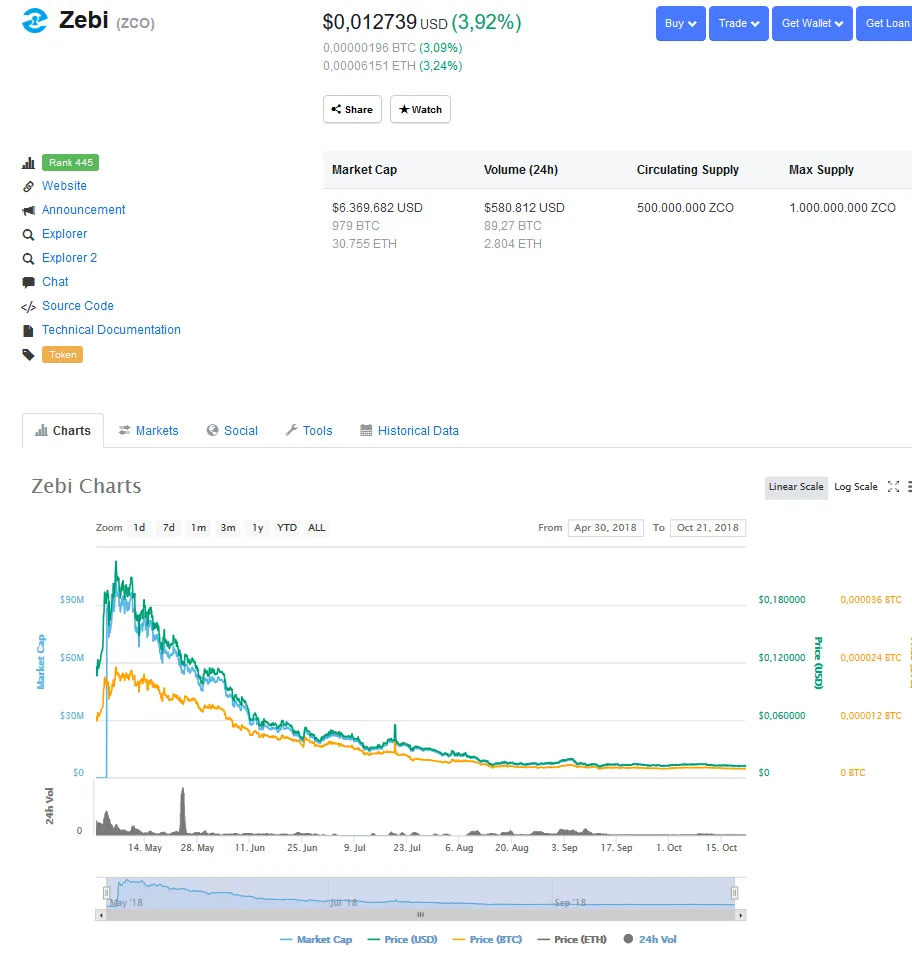Click the code brackets icon beside Source Code
The height and width of the screenshot is (953, 912).
click(x=28, y=307)
